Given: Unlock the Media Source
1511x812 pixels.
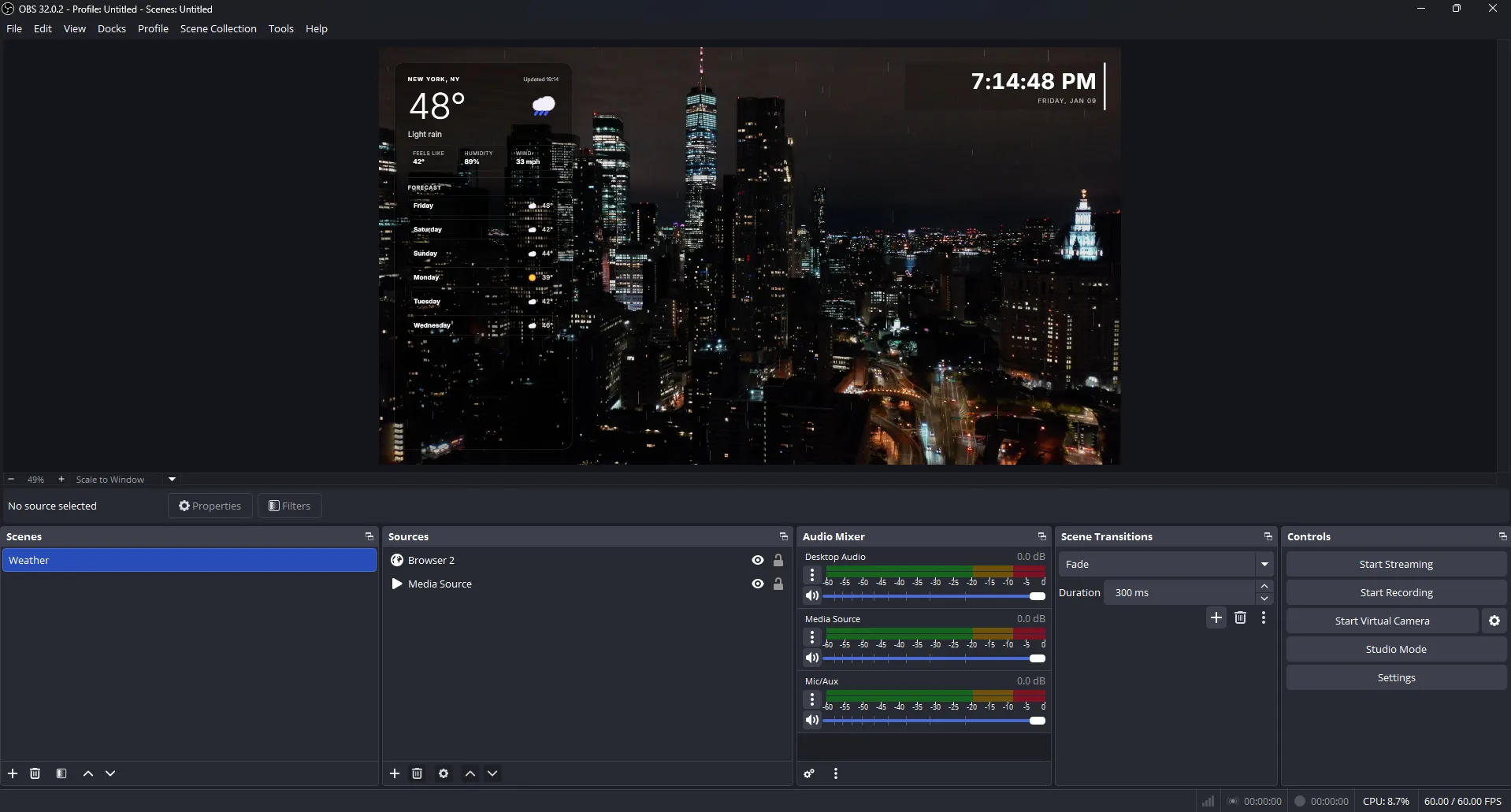Looking at the screenshot, I should click(778, 584).
